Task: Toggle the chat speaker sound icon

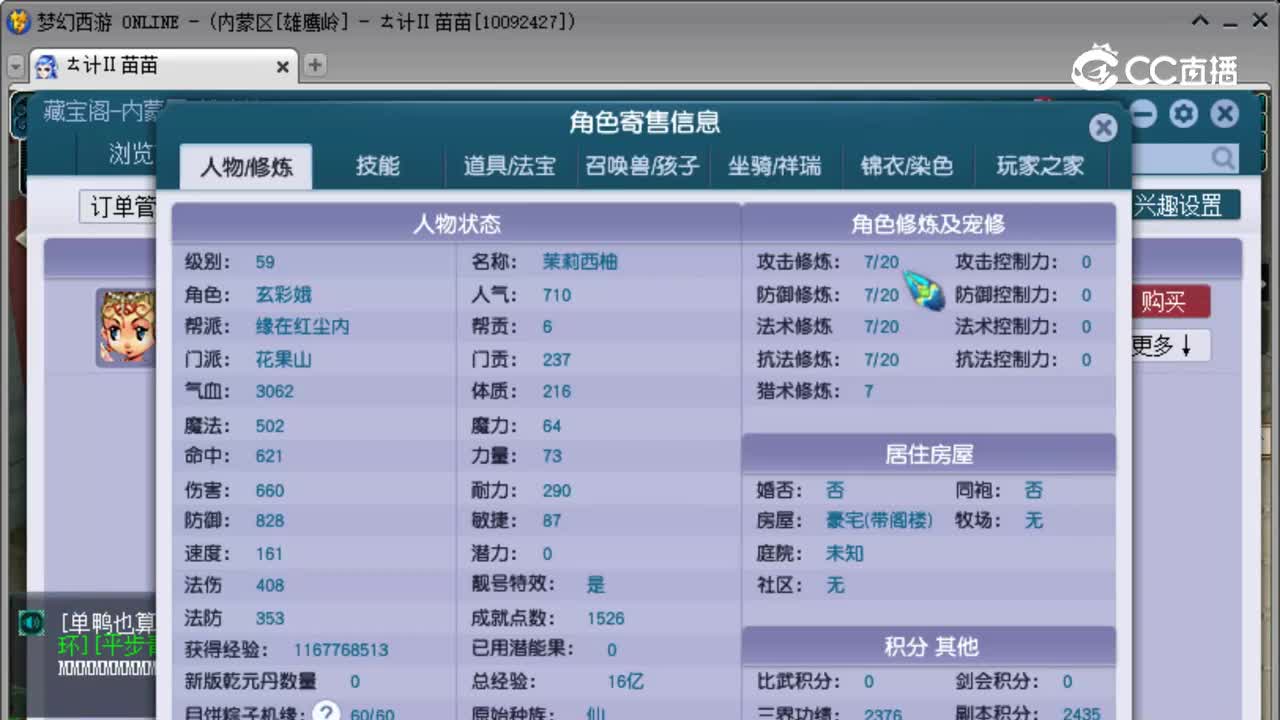Action: pos(32,623)
